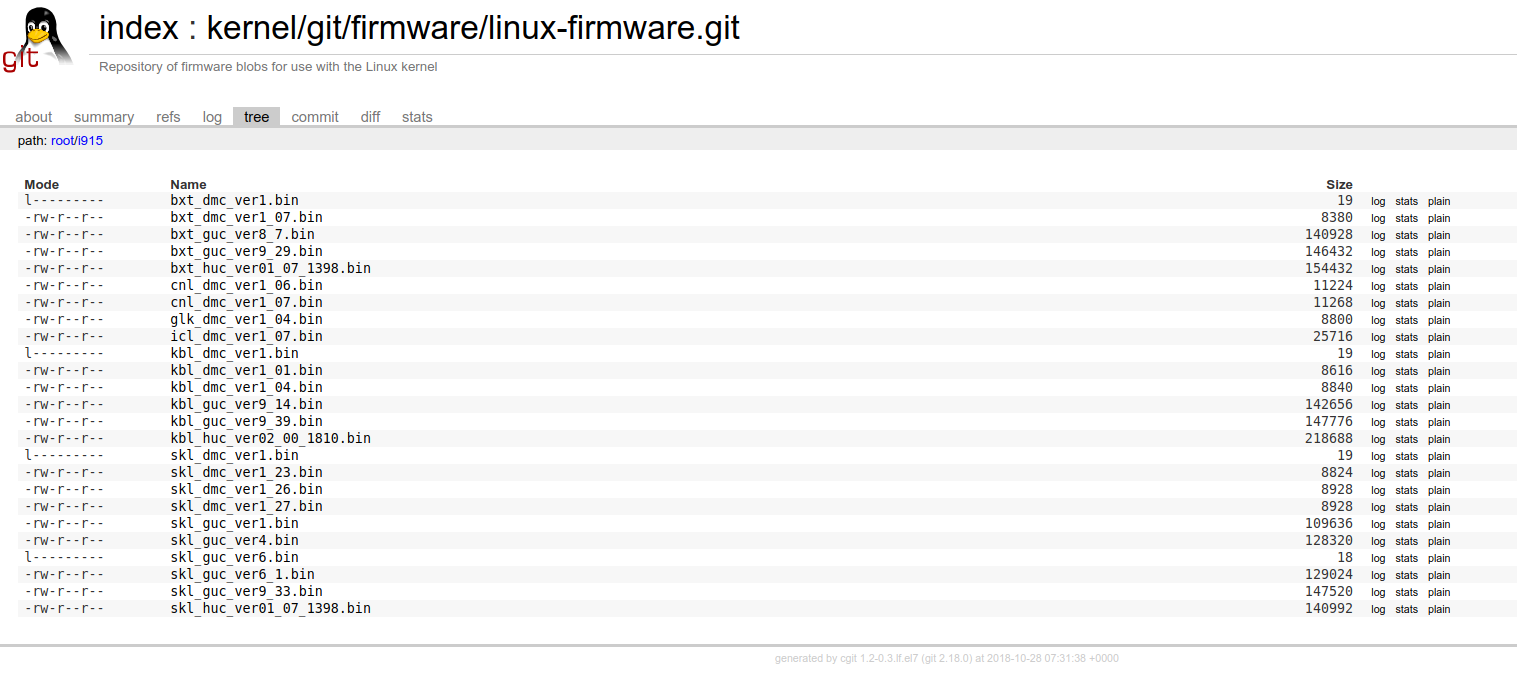Viewport: 1517px width, 680px height.
Task: View log for bxt_dmc_ver1.bin
Action: click(1378, 201)
